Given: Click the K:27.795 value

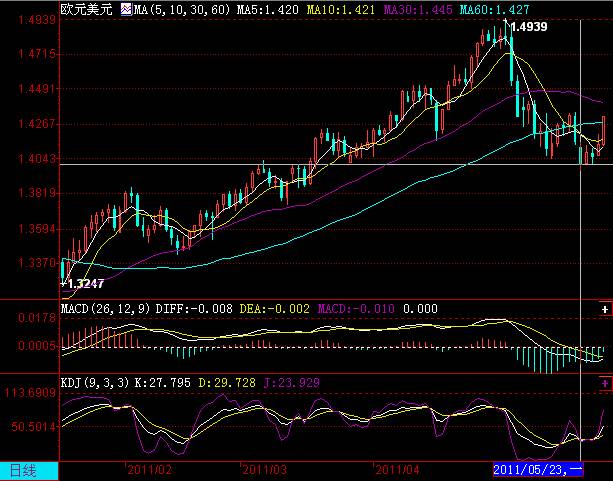Looking at the screenshot, I should pos(163,382).
